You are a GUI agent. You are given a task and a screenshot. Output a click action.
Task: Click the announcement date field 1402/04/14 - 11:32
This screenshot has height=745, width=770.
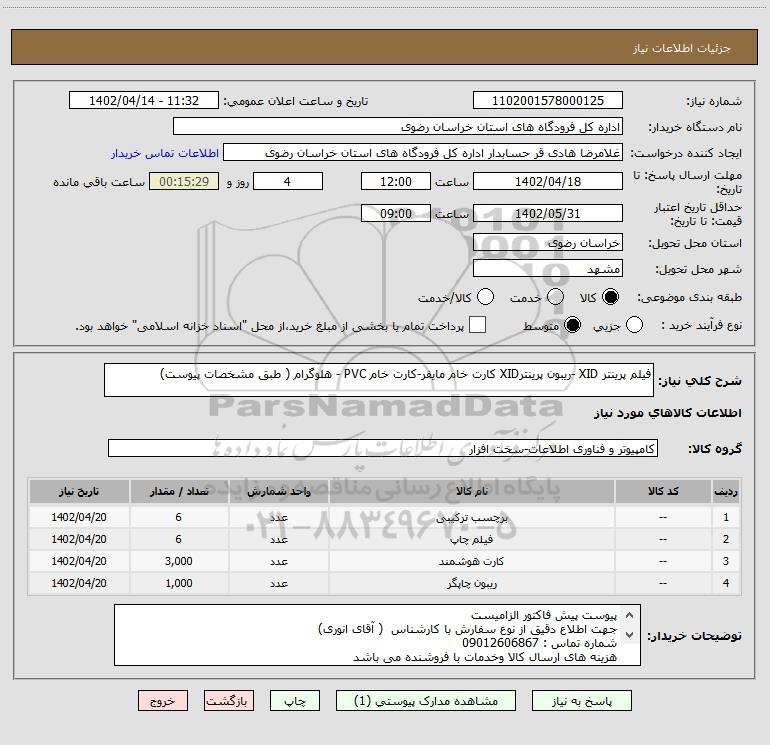144,100
